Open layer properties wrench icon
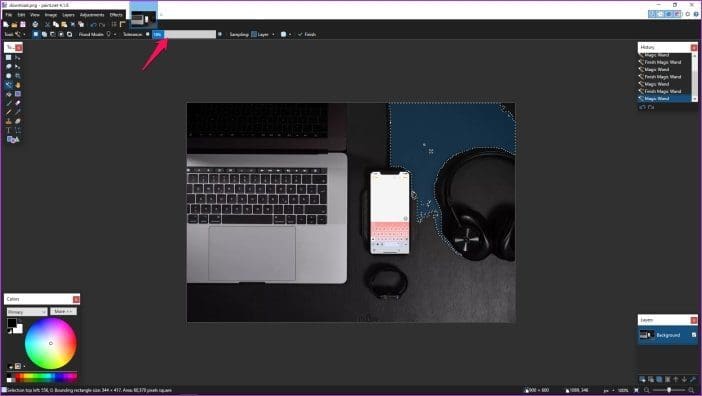This screenshot has width=702, height=396. coord(693,379)
